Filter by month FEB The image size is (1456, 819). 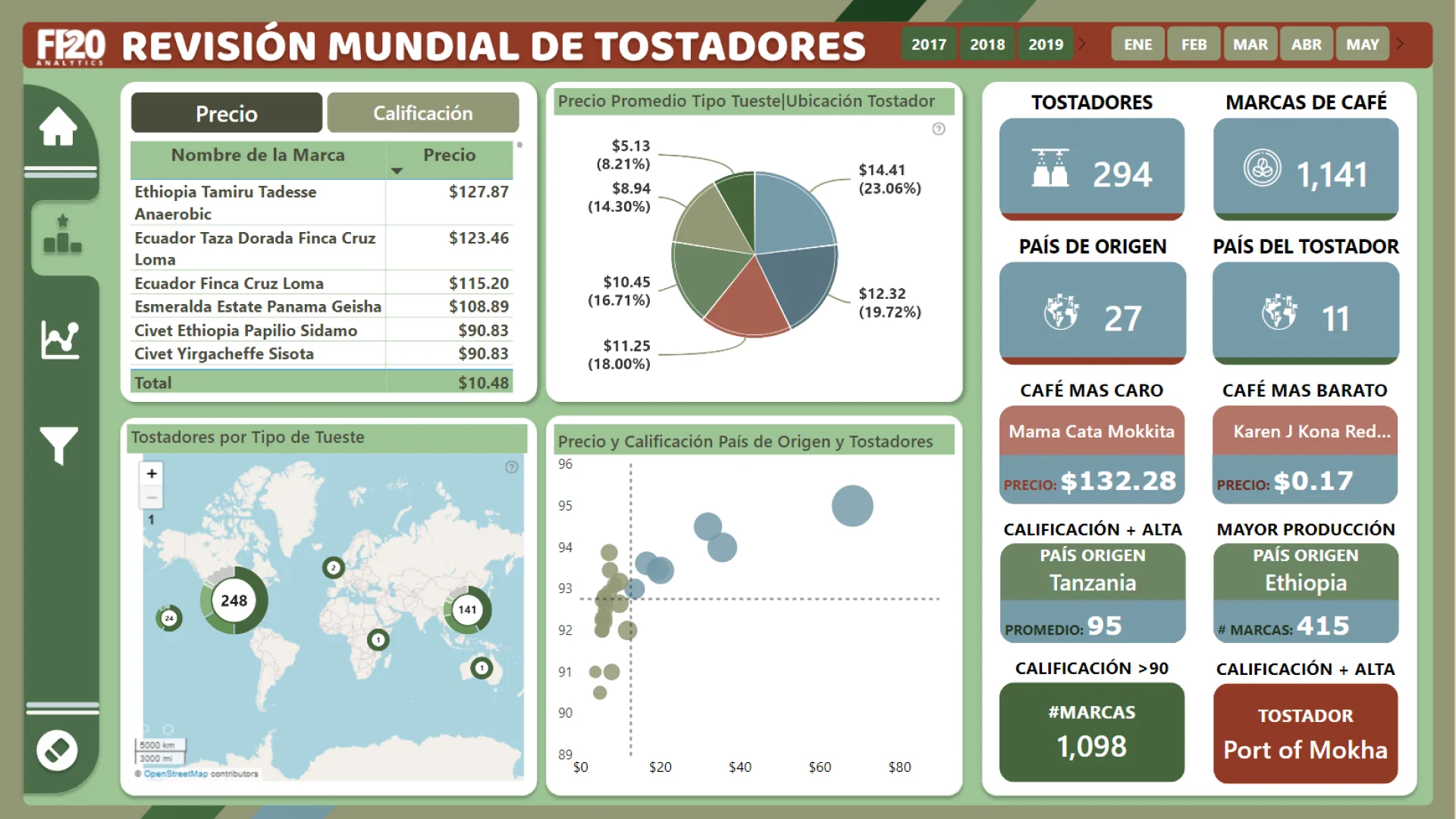click(x=1194, y=44)
